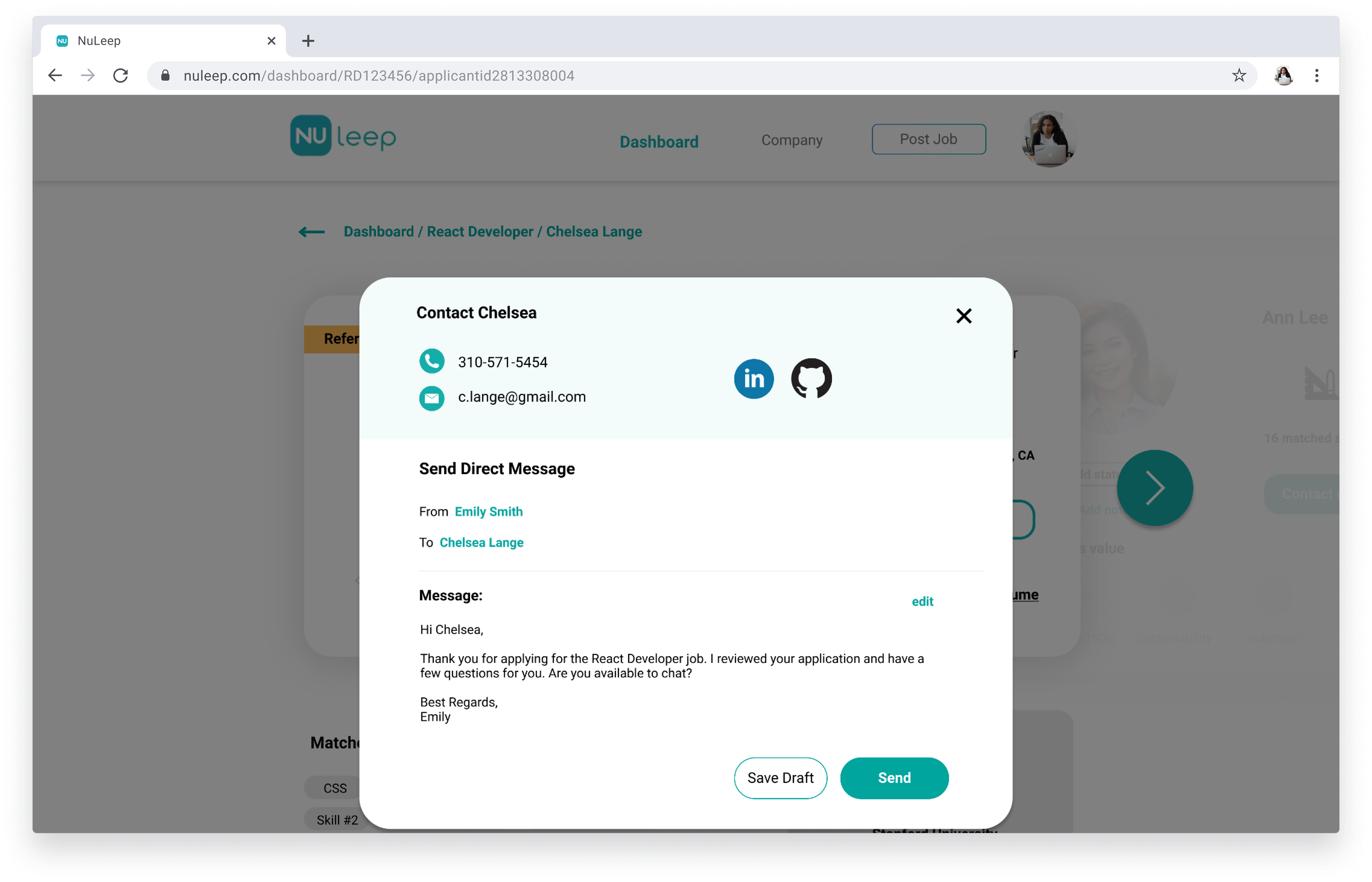Save the message as draft
1372x882 pixels.
coord(780,778)
